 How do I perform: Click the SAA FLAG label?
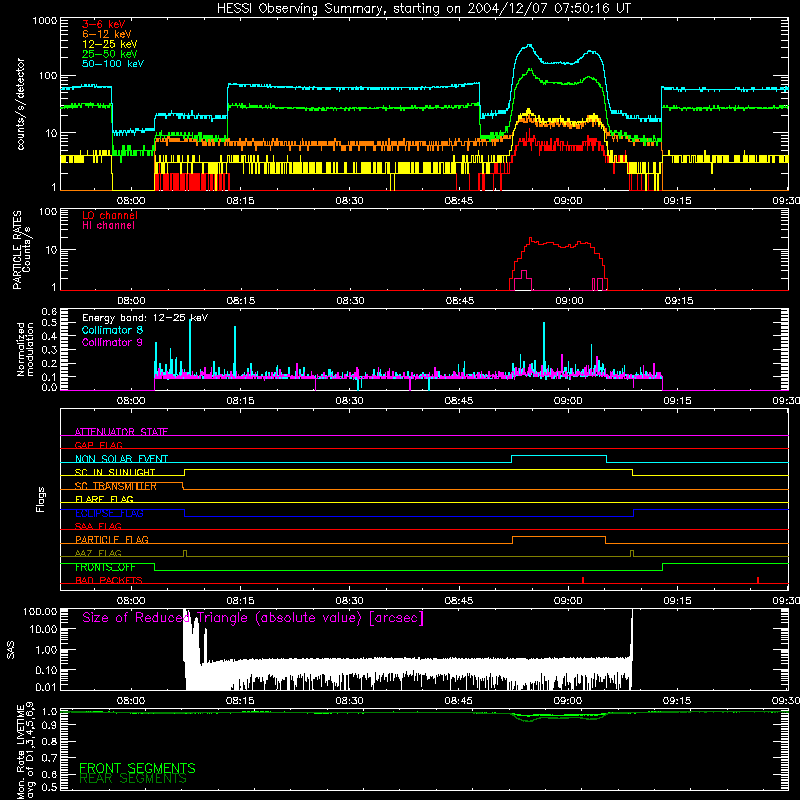(98, 526)
